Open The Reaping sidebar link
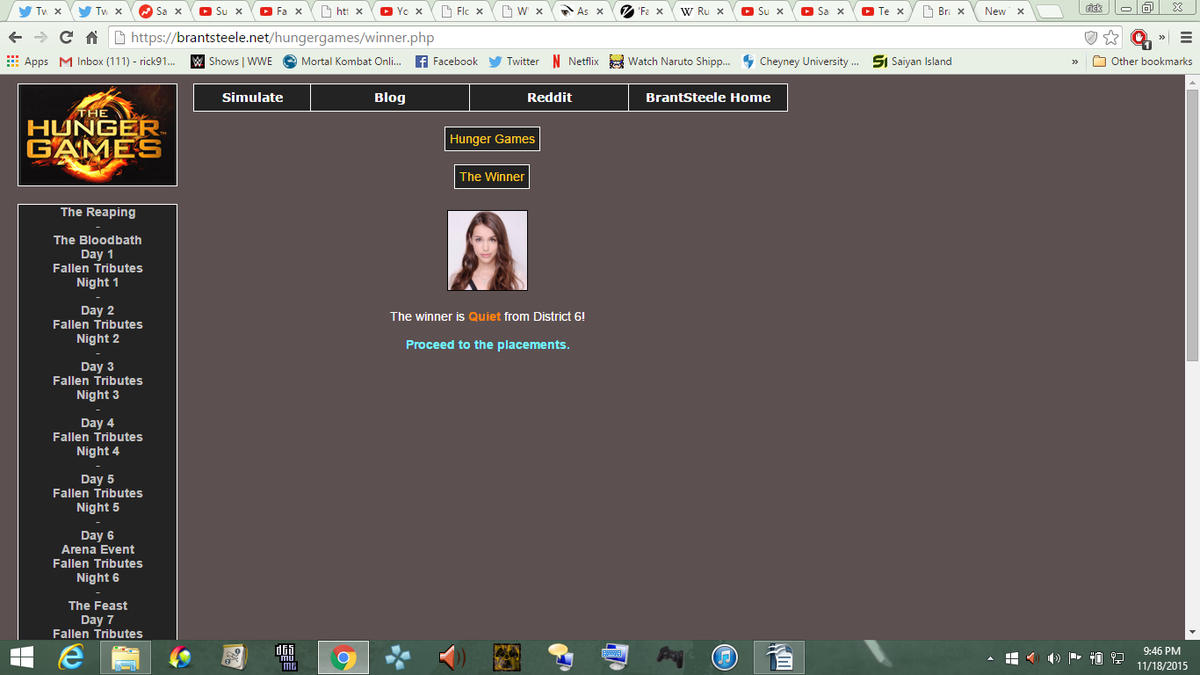Viewport: 1200px width, 675px height. click(98, 212)
